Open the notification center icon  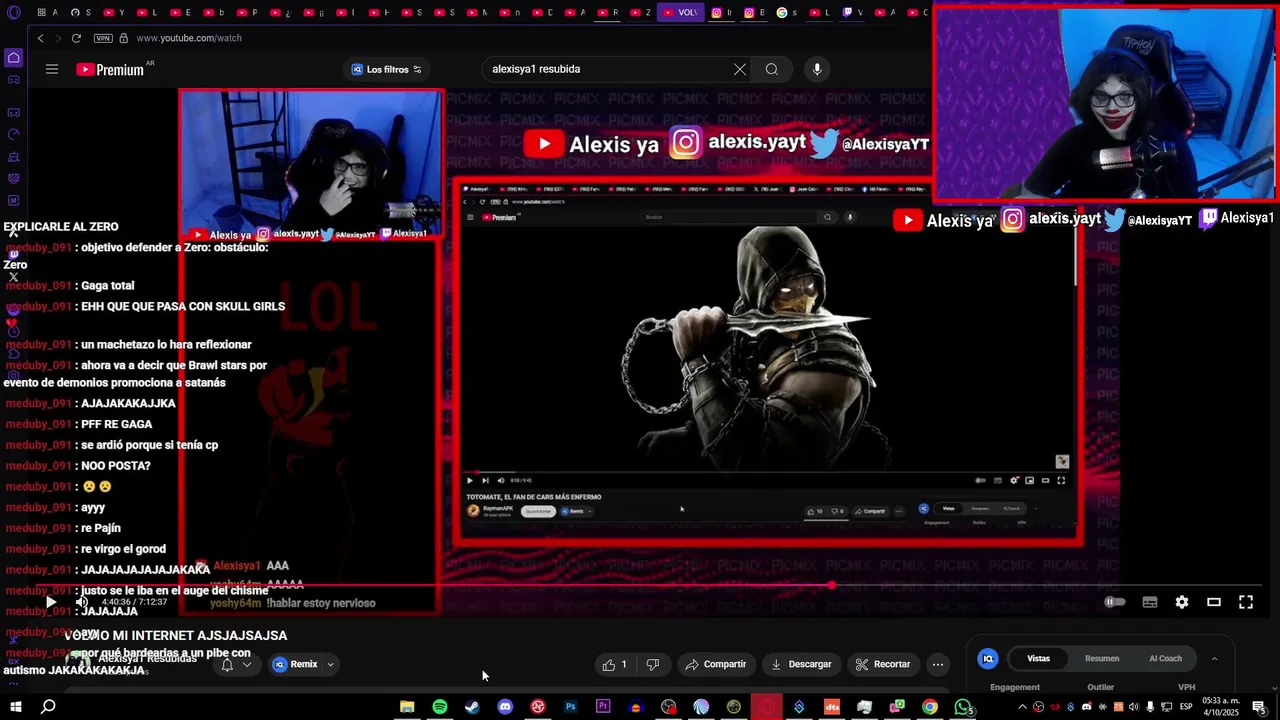(1259, 707)
